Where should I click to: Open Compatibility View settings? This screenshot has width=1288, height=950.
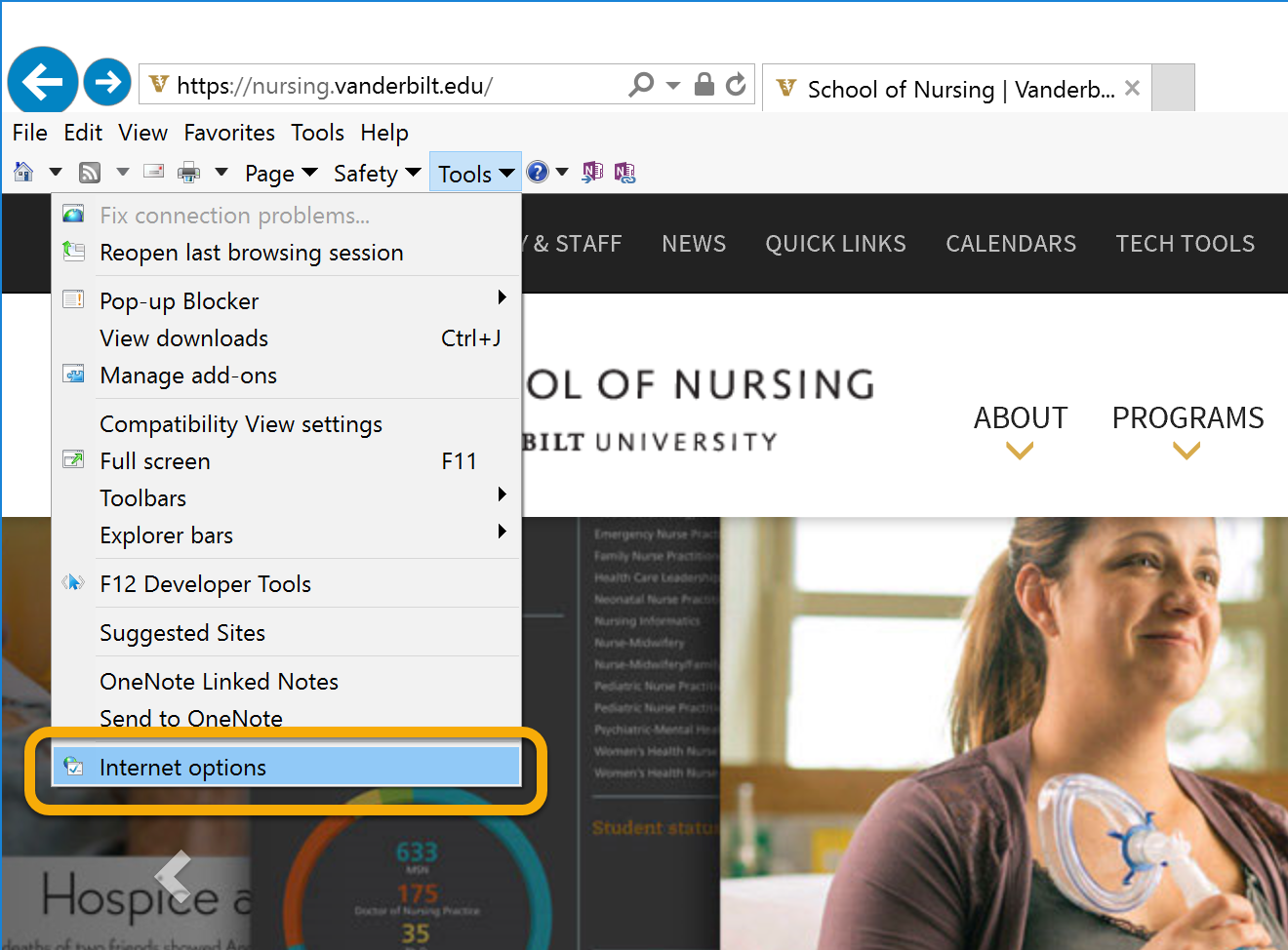tap(287, 424)
